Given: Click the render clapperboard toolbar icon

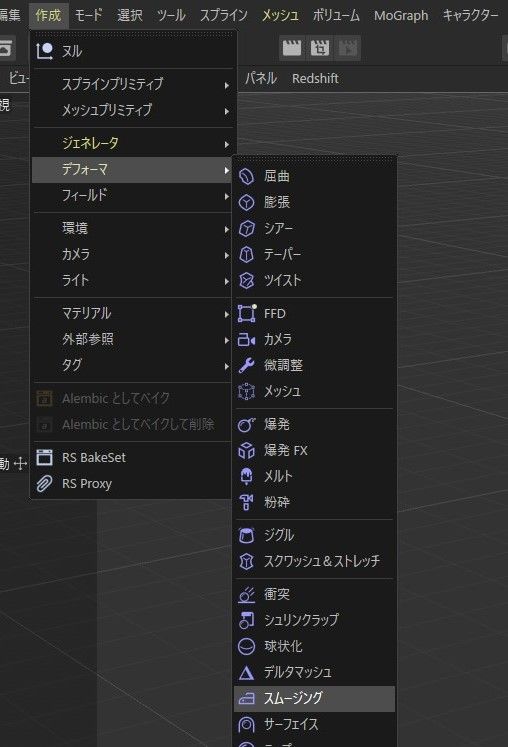Looking at the screenshot, I should coord(292,48).
